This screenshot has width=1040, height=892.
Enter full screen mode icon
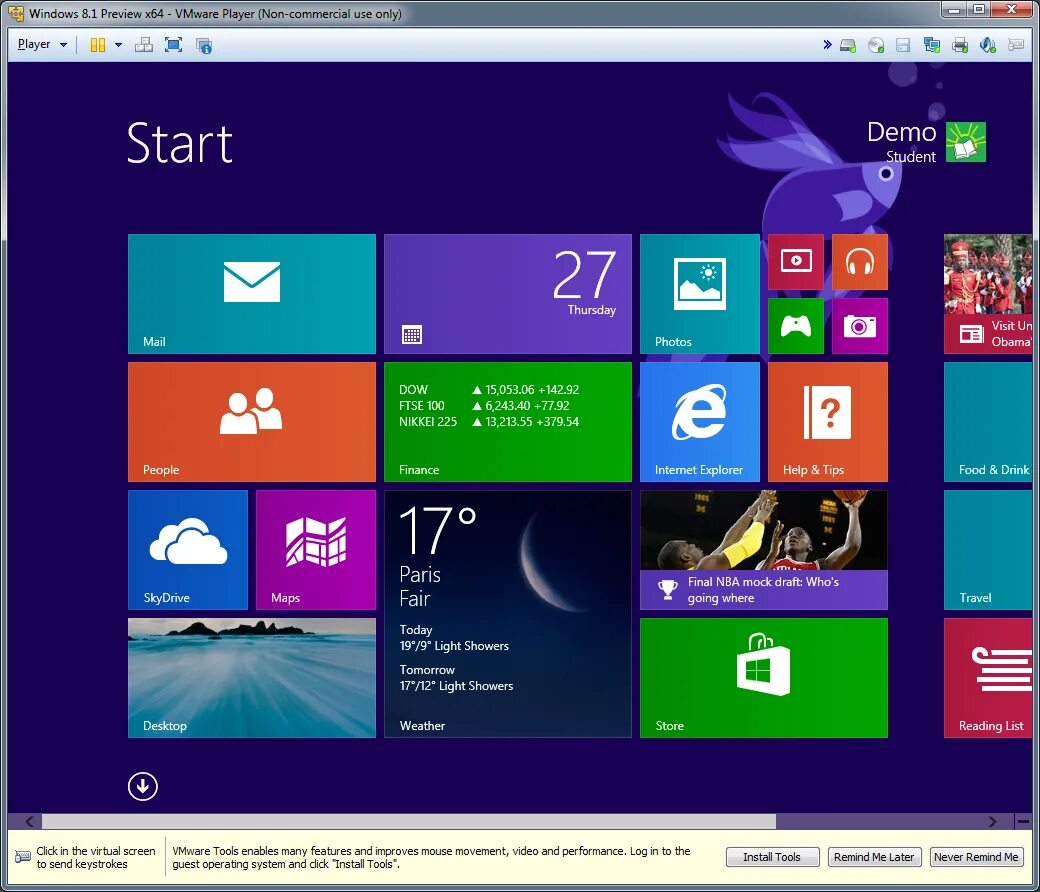click(x=173, y=44)
